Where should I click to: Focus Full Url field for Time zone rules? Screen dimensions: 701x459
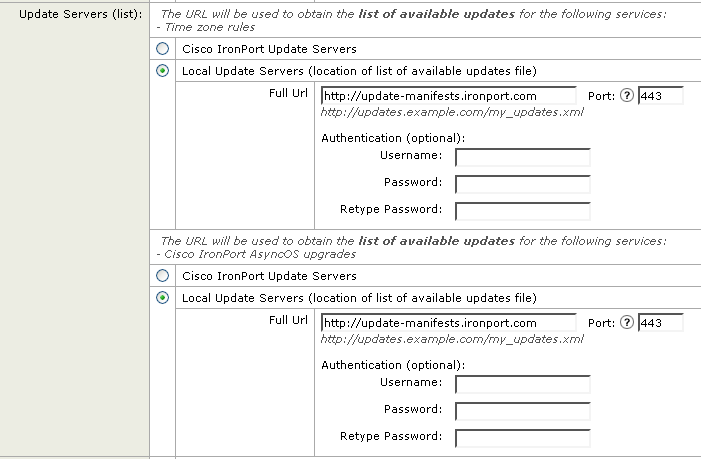tap(448, 96)
